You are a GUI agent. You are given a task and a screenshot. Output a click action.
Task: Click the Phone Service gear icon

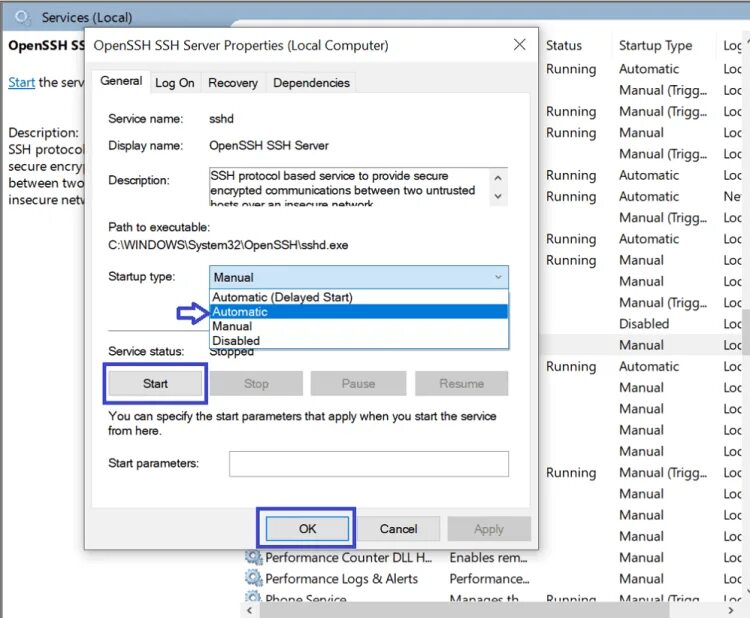point(254,597)
